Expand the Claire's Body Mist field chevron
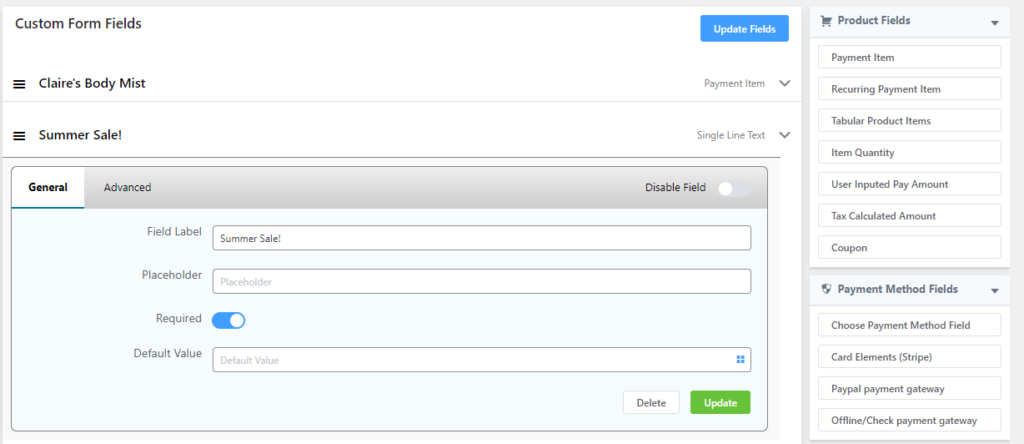This screenshot has width=1024, height=444. click(x=785, y=84)
